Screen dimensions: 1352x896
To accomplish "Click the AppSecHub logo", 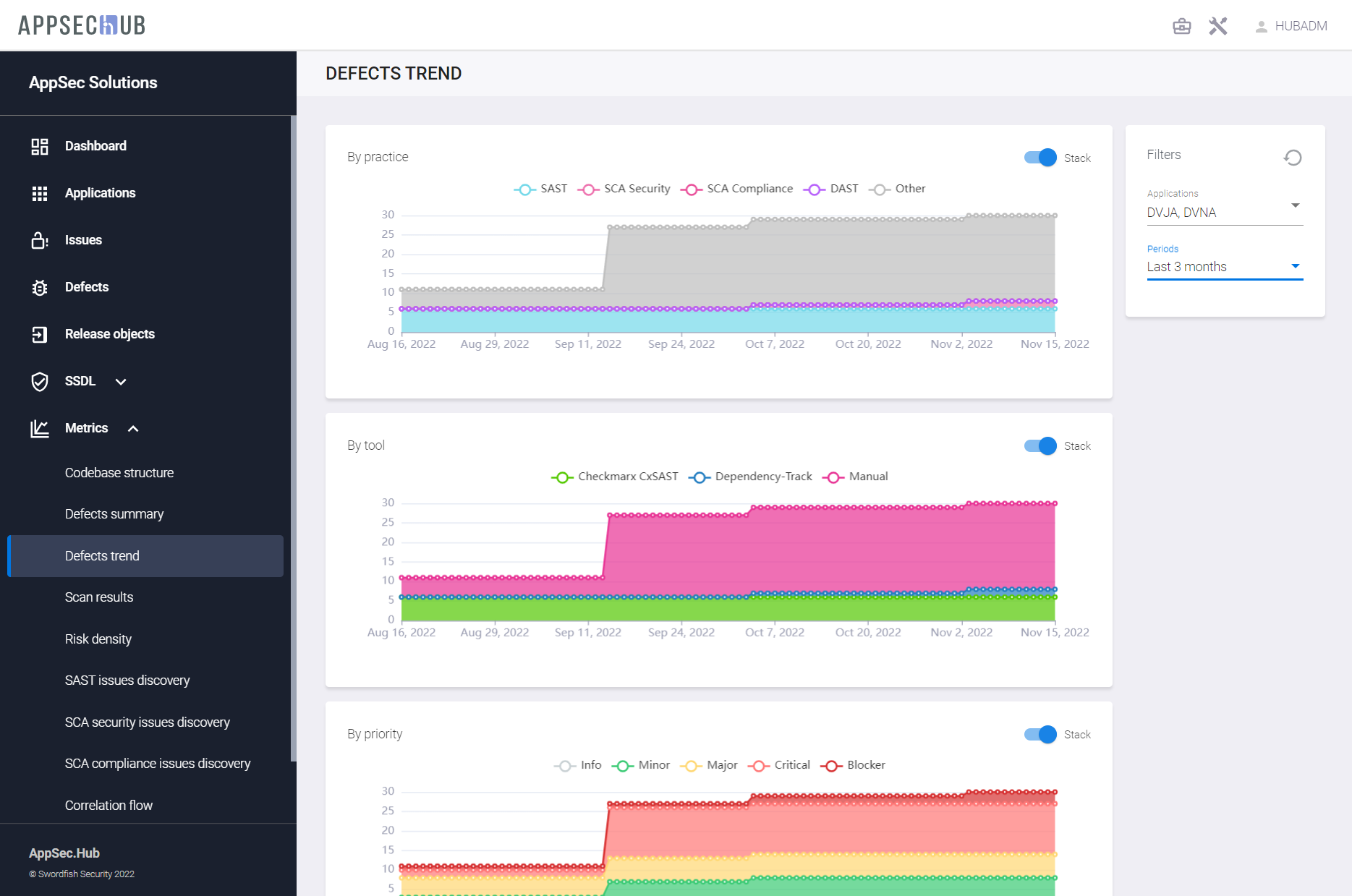I will click(82, 25).
